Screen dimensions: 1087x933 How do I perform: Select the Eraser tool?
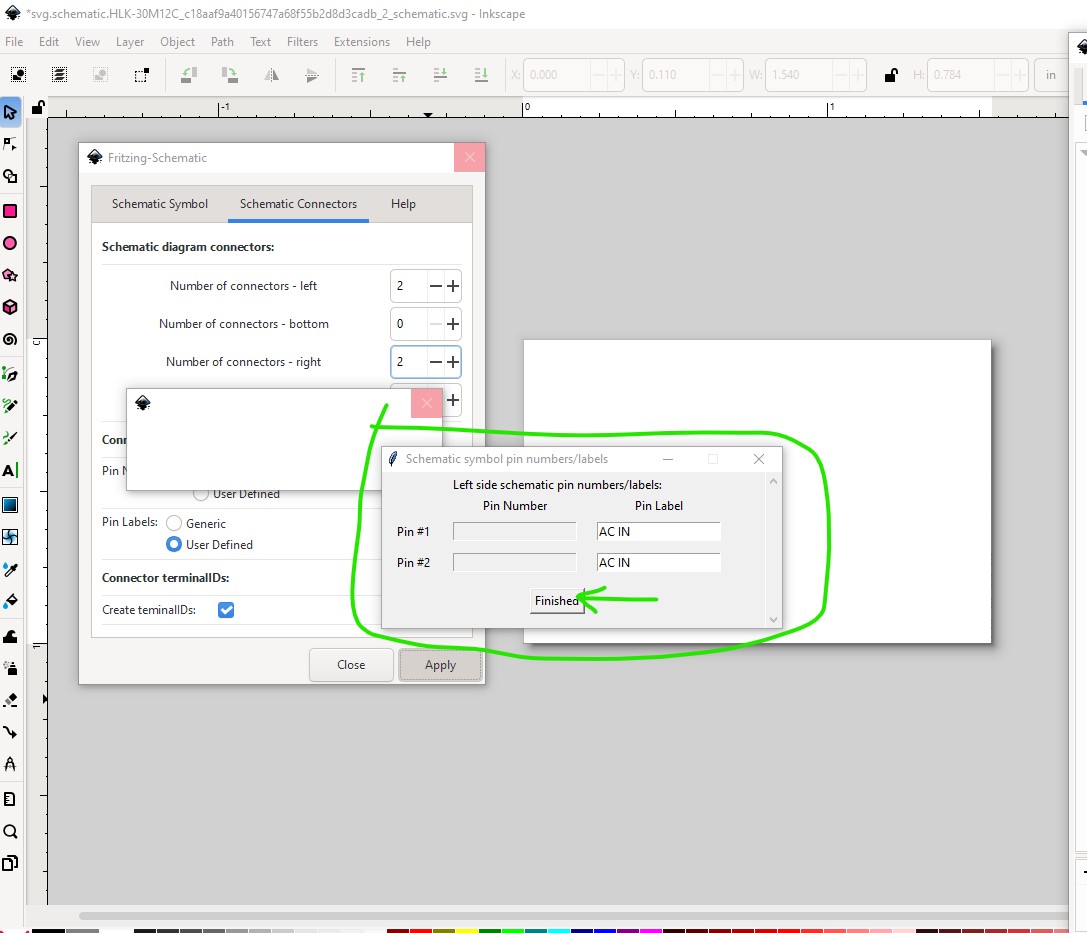click(10, 700)
